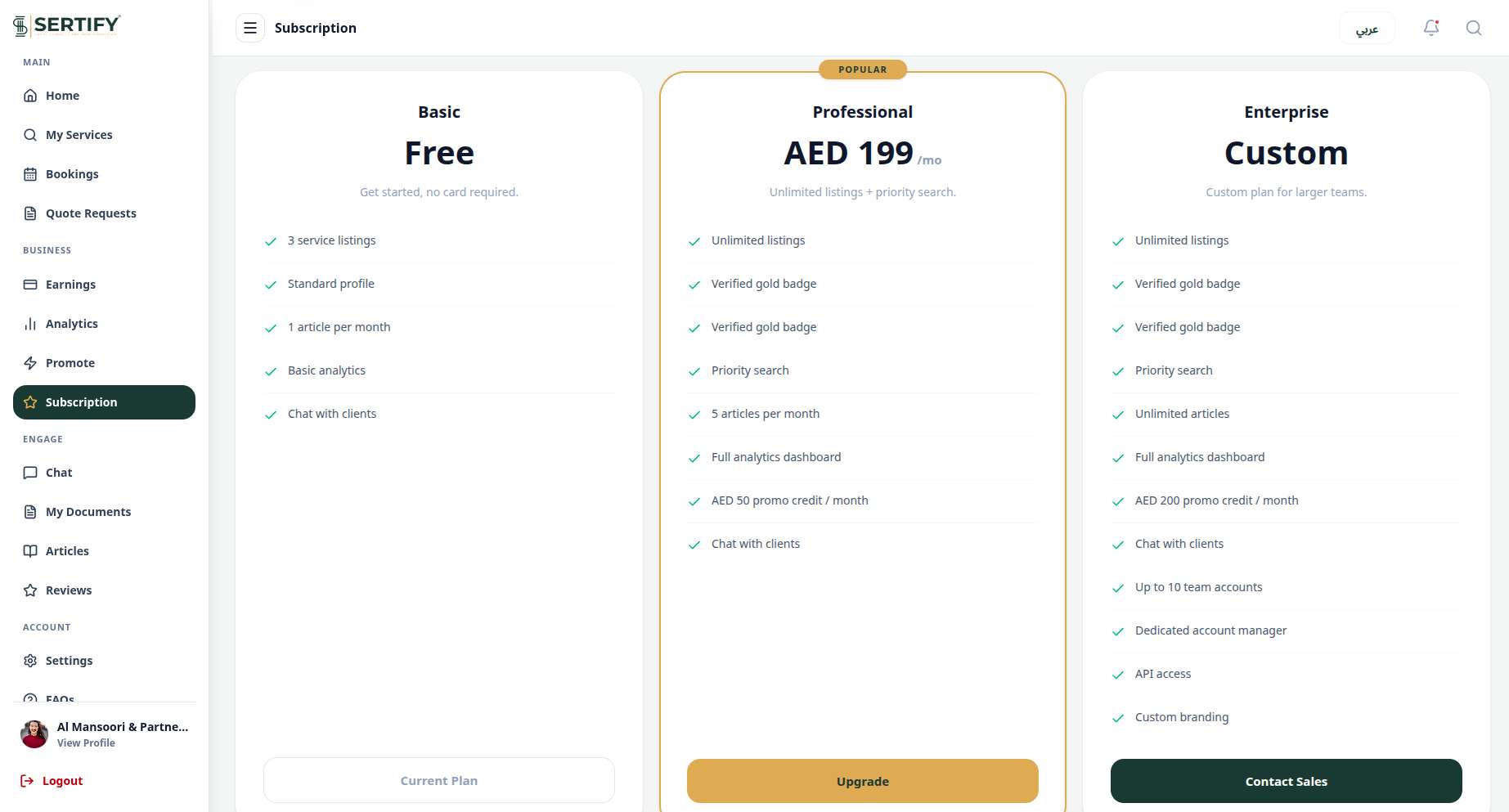Open Home from the sidebar

(104, 96)
